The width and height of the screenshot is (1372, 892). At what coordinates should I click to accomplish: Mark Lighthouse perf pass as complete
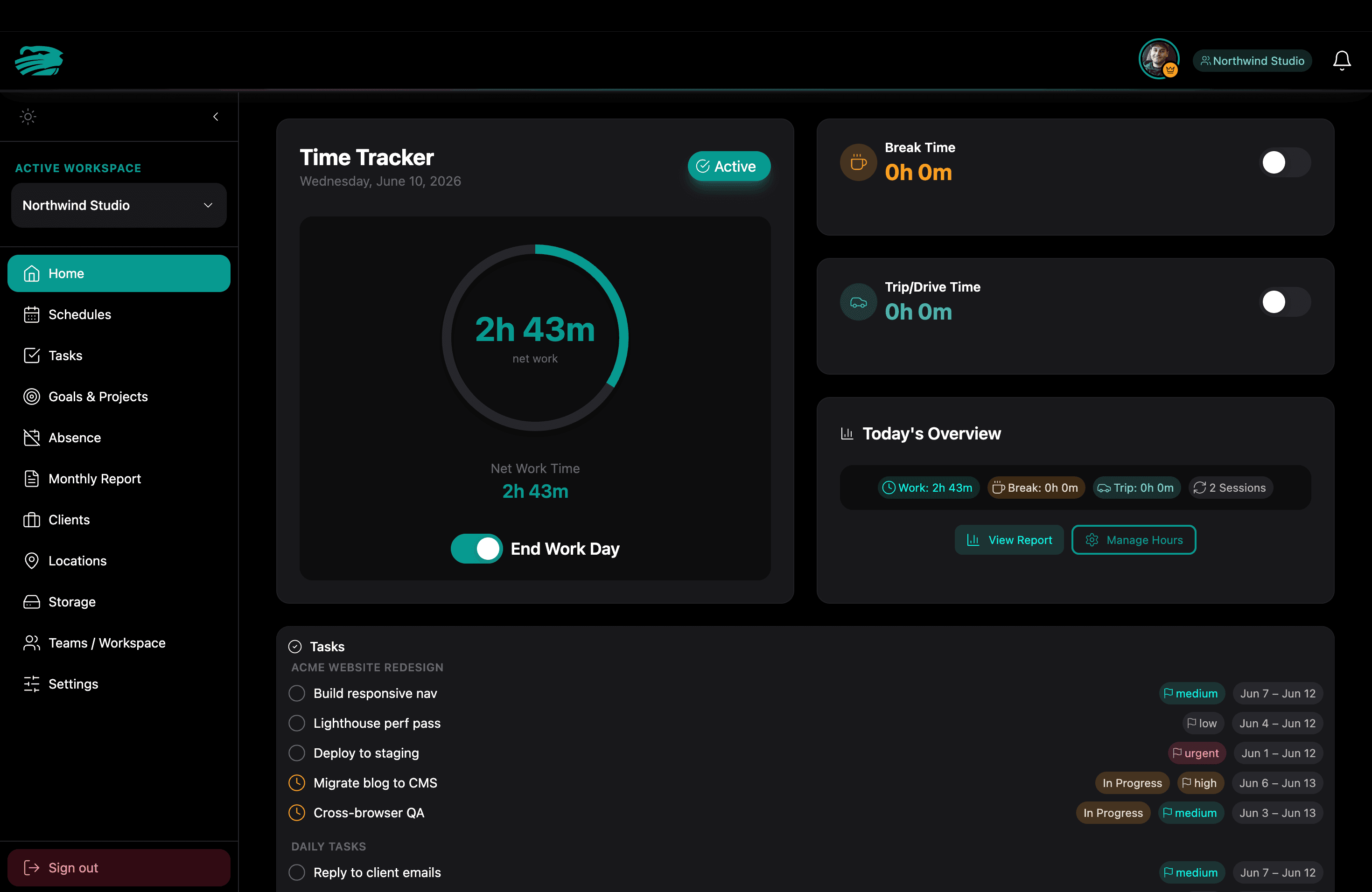pyautogui.click(x=297, y=723)
